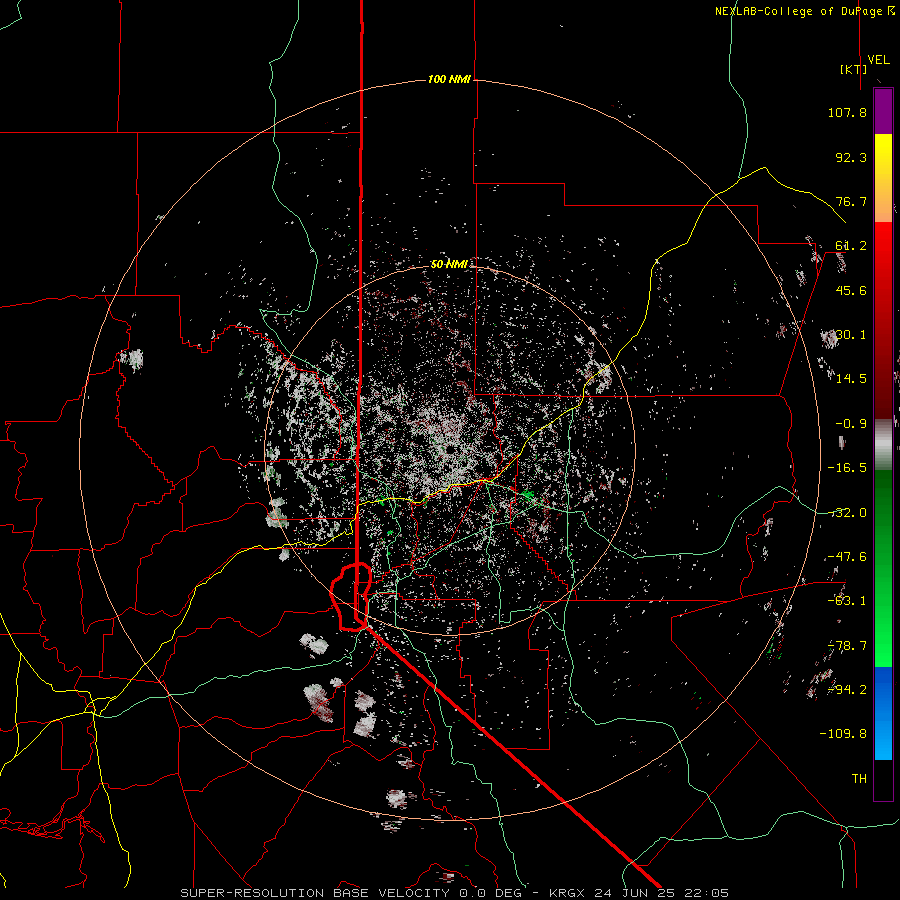Select the 107.8 value on velocity scale
This screenshot has height=900, width=900.
847,112
